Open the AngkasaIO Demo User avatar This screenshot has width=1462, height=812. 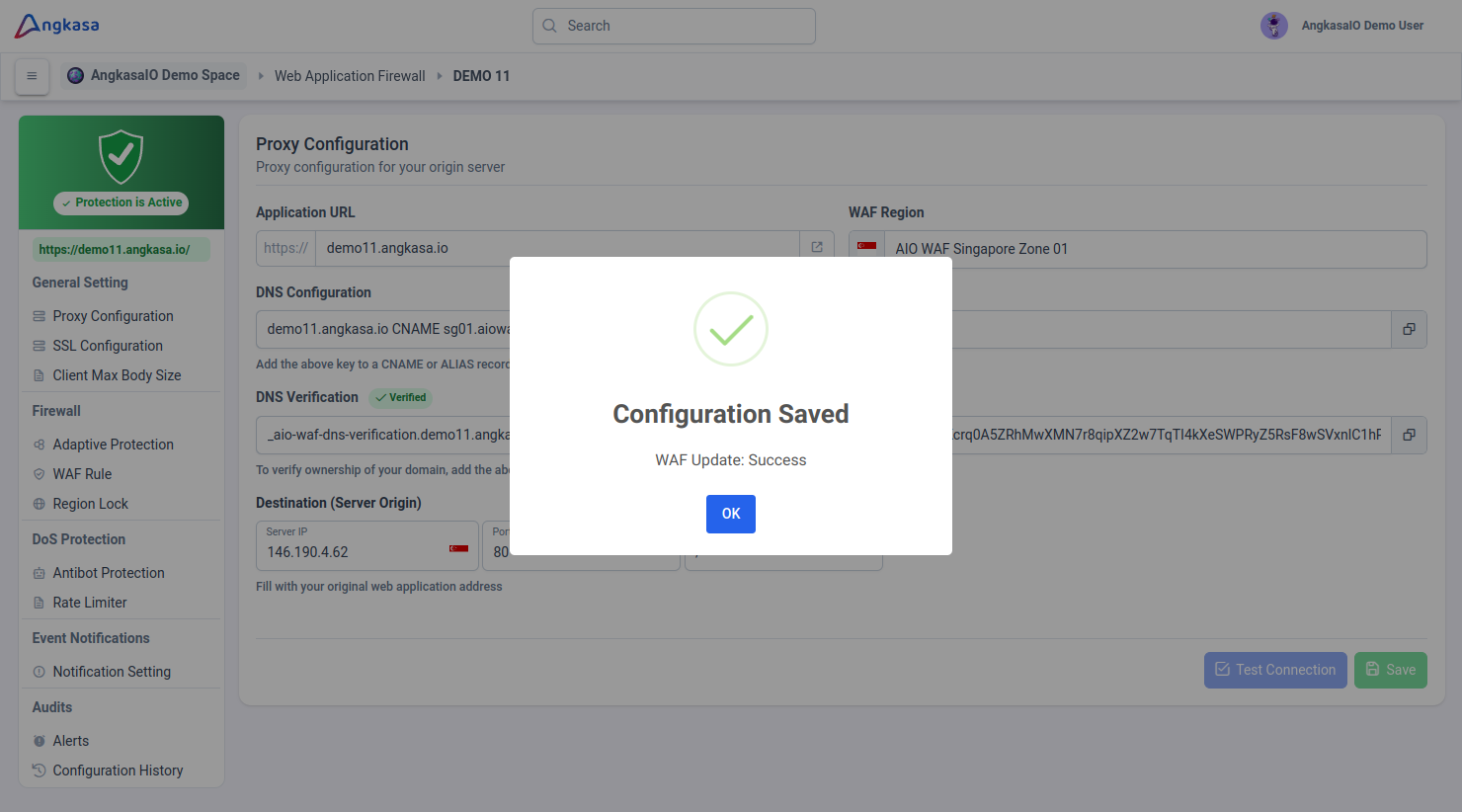[x=1274, y=26]
